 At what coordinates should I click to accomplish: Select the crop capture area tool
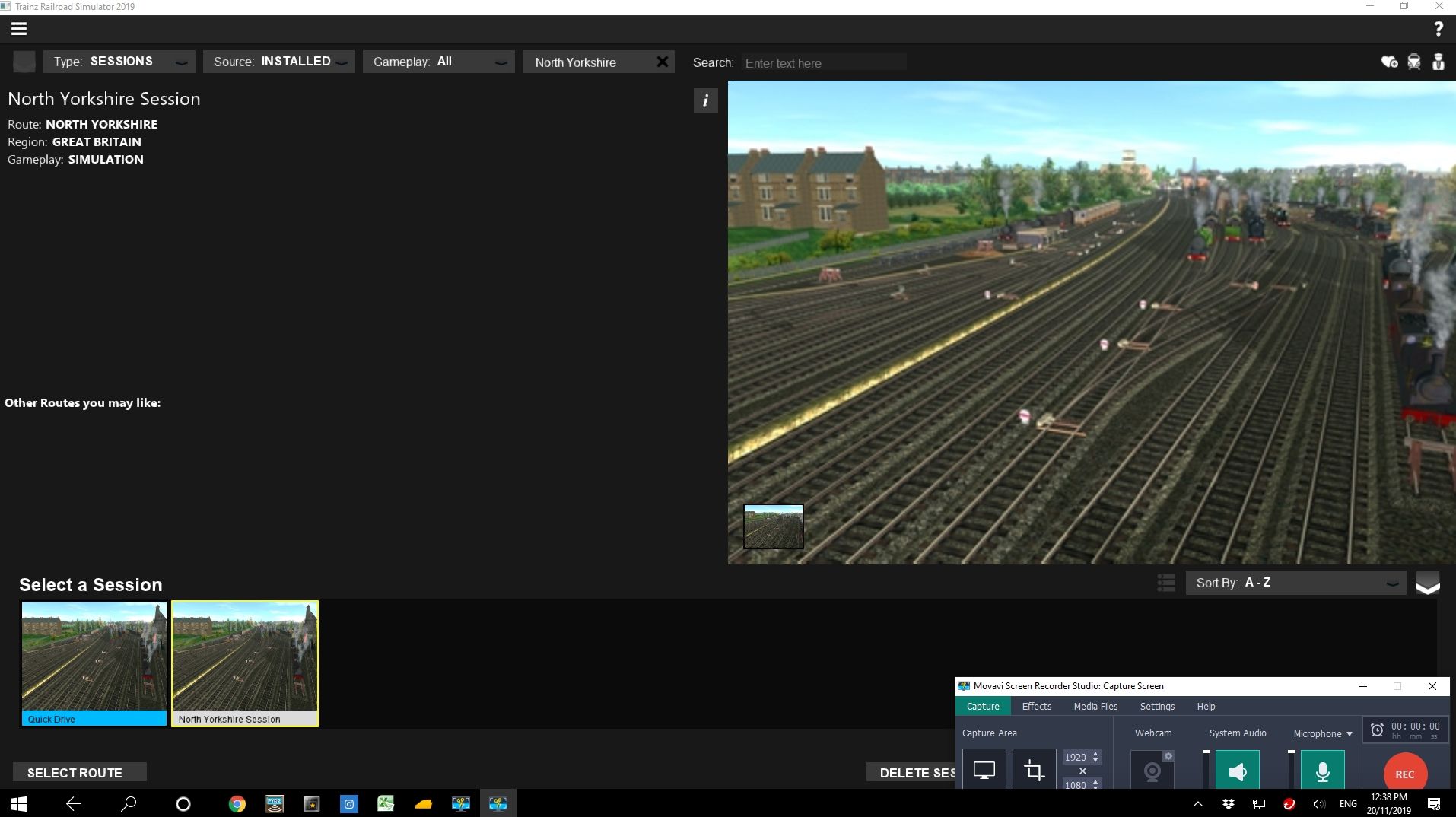pyautogui.click(x=1033, y=771)
